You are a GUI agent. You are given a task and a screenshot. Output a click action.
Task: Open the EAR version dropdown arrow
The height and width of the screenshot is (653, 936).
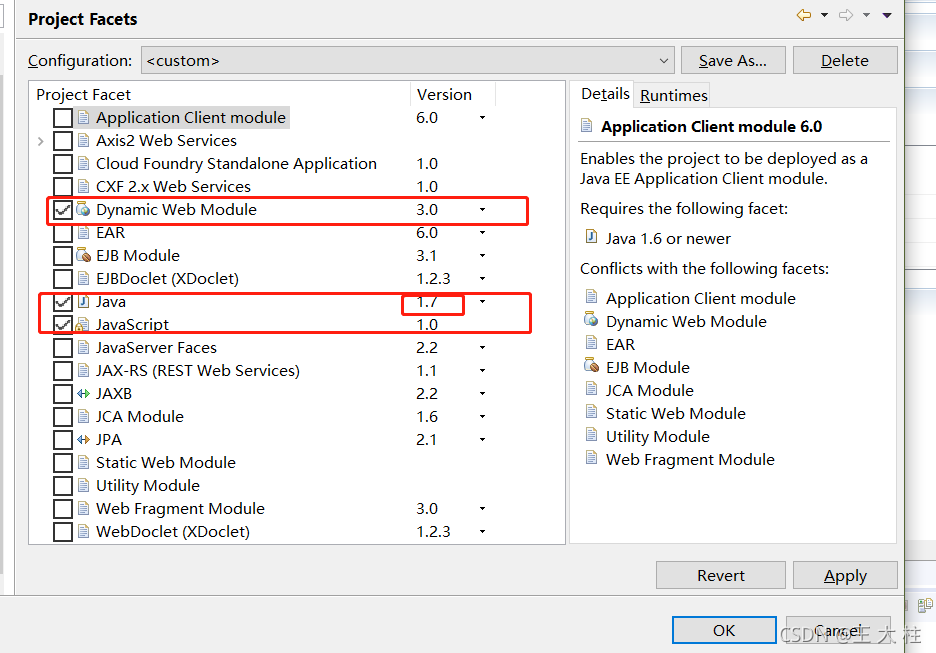[482, 233]
